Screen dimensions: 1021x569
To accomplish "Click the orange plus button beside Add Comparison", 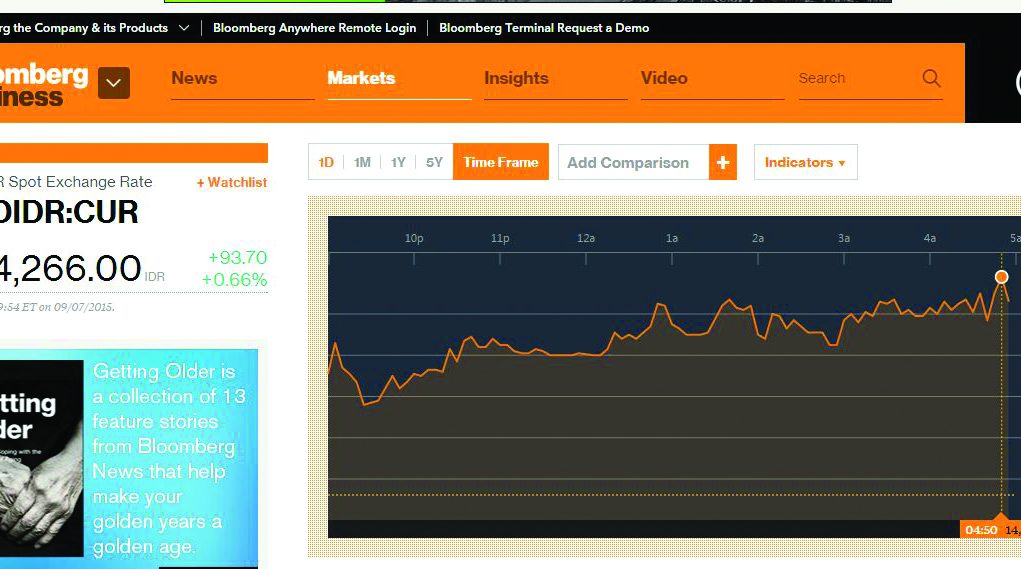I will (723, 162).
